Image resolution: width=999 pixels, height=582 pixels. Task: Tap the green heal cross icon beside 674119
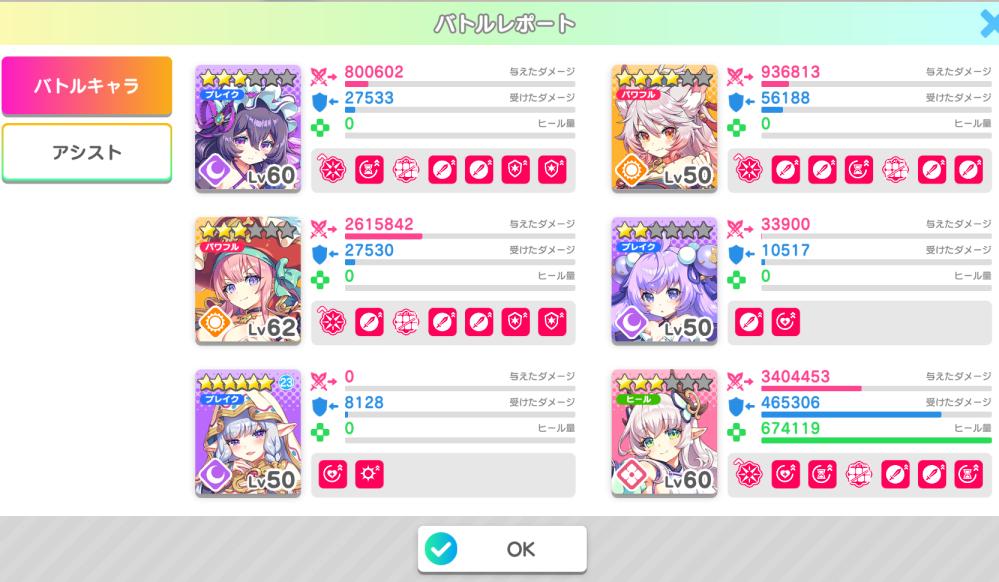point(737,432)
